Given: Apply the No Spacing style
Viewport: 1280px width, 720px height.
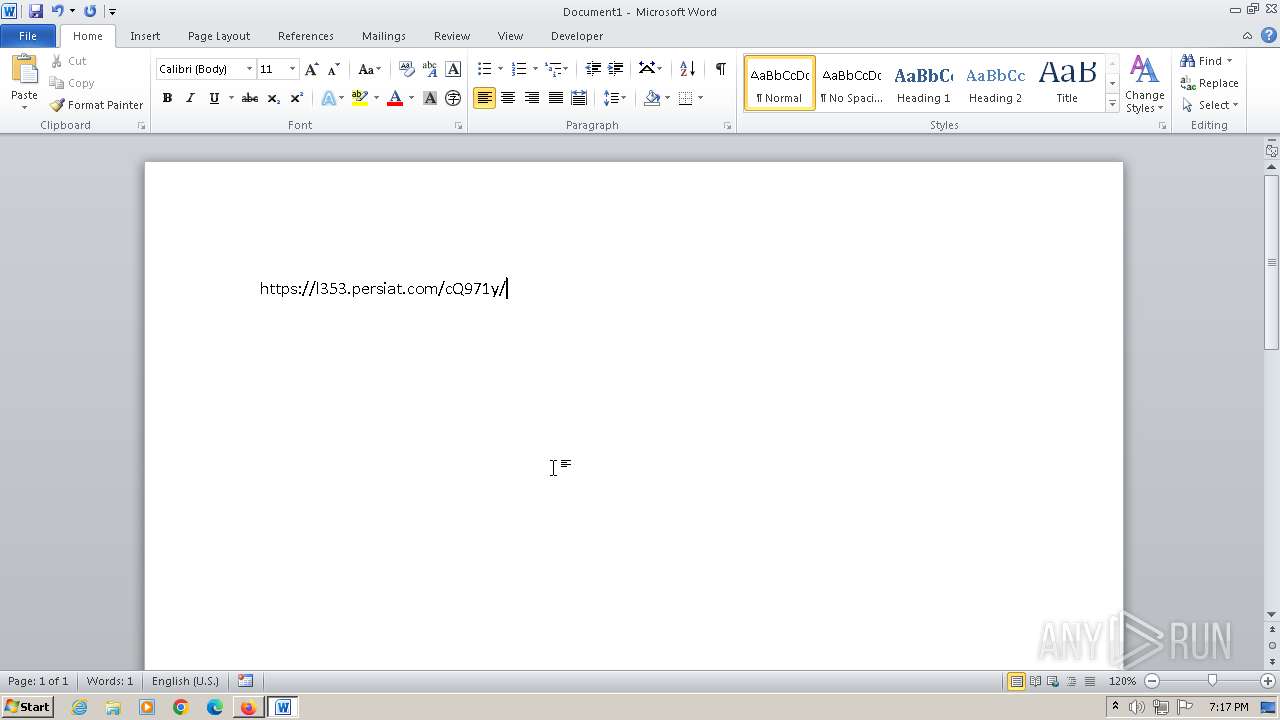Looking at the screenshot, I should coord(851,83).
